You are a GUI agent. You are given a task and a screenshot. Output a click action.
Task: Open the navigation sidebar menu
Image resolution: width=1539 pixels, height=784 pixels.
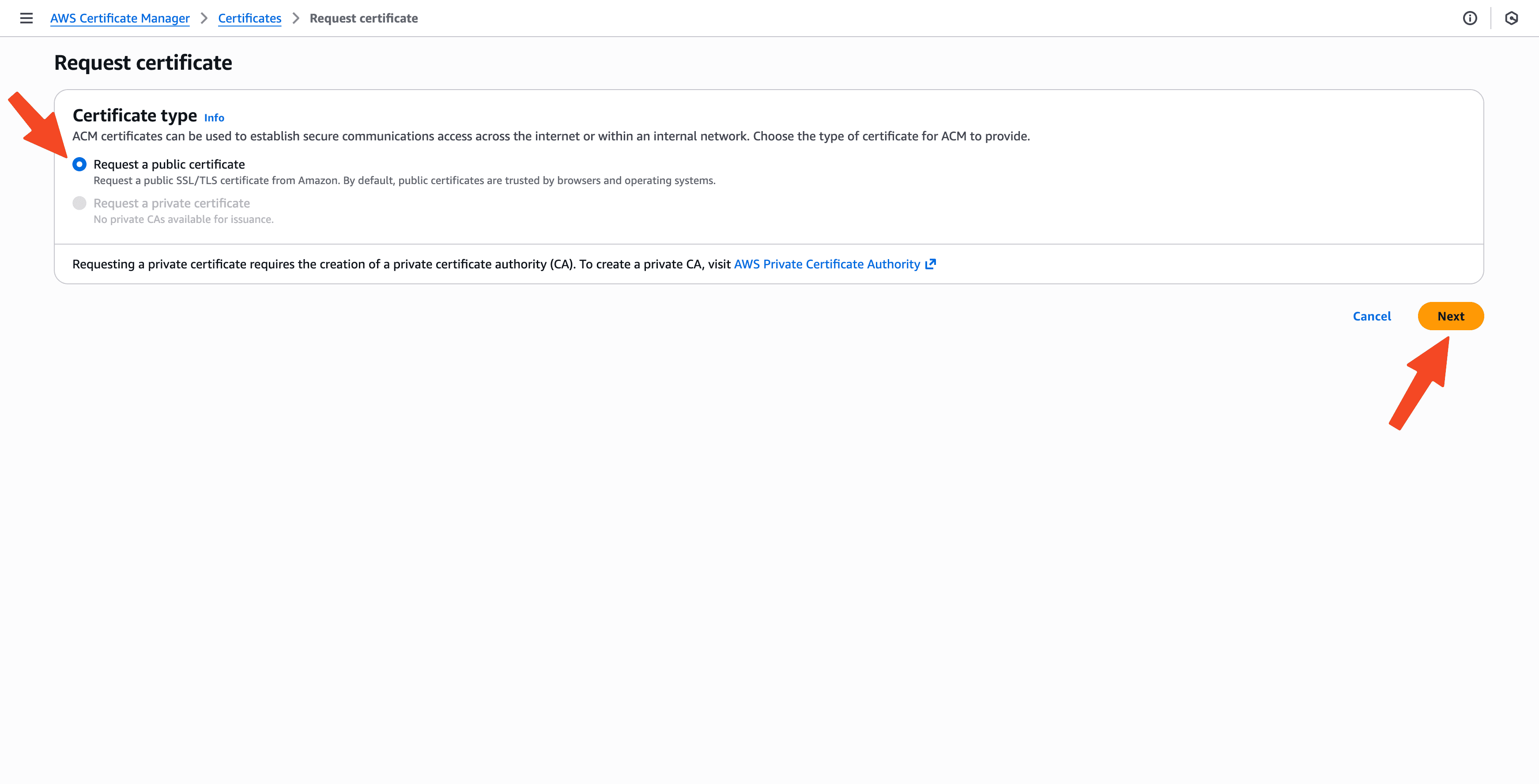(x=27, y=18)
